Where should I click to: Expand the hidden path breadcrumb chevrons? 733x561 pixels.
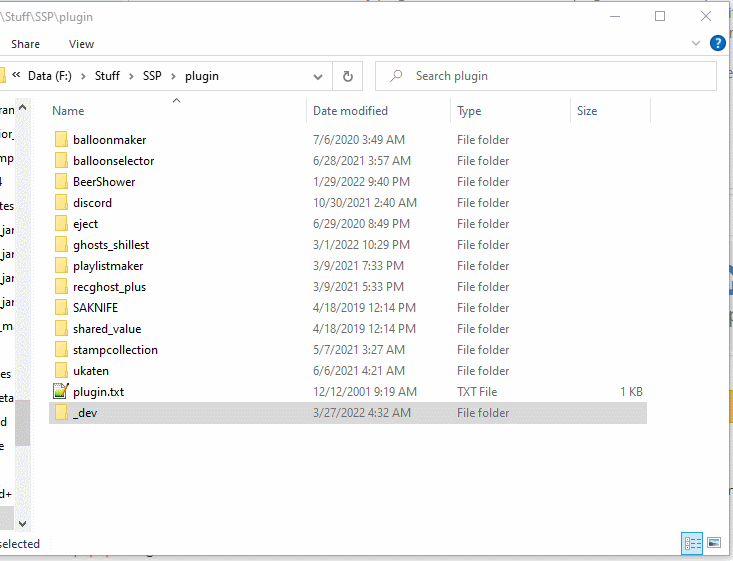pyautogui.click(x=16, y=76)
